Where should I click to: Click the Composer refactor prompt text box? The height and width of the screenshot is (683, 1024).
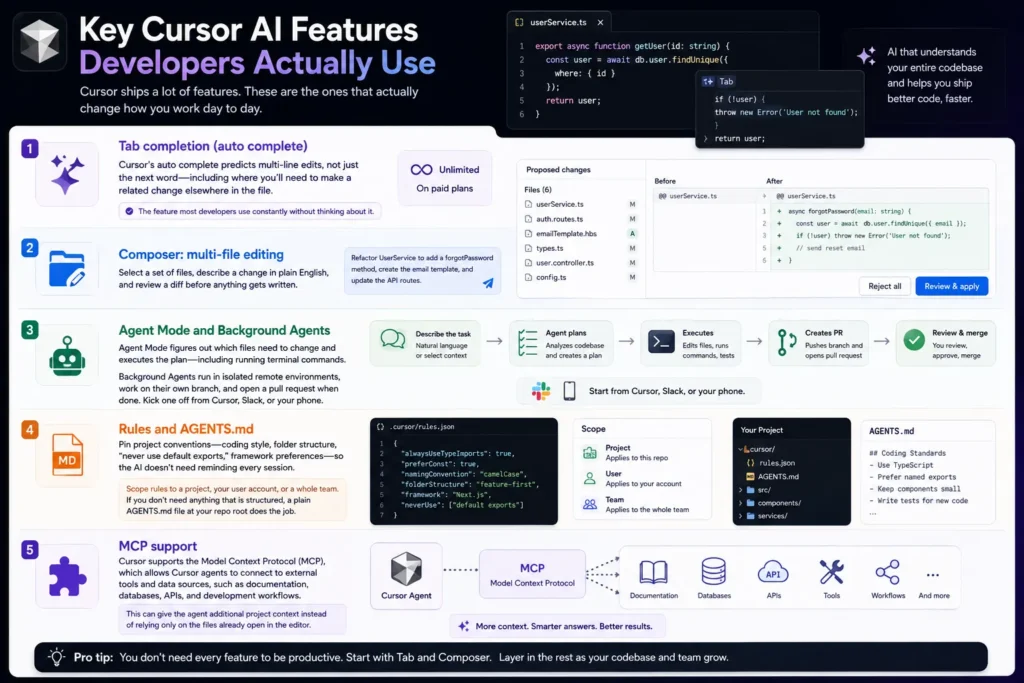point(423,270)
